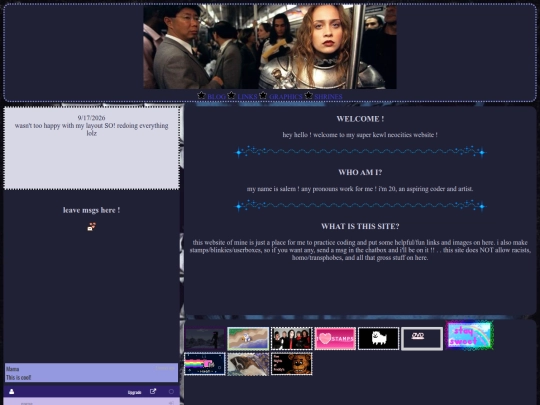This screenshot has width=540, height=405.
Task: Click the band photo stamp
Action: tap(292, 339)
